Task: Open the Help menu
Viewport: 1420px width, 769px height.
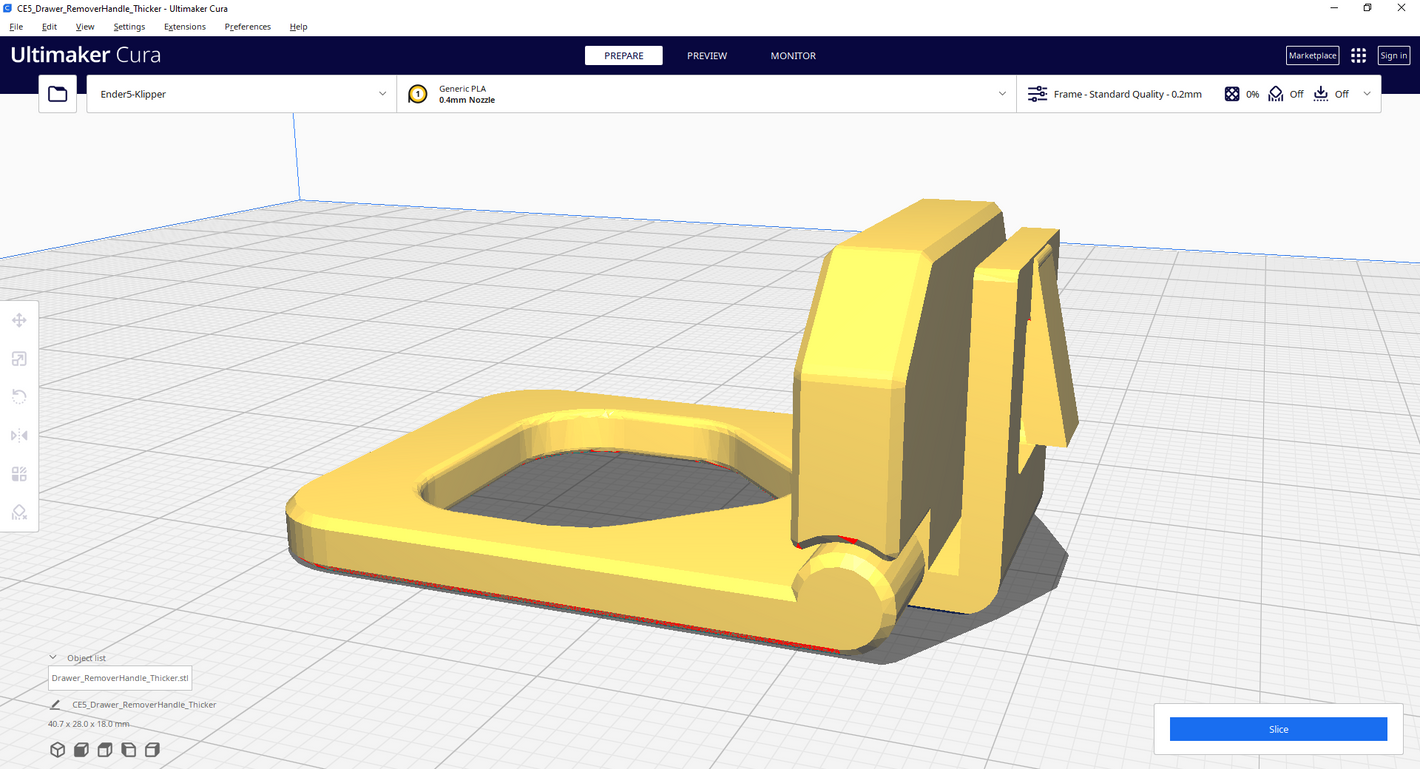Action: (298, 27)
